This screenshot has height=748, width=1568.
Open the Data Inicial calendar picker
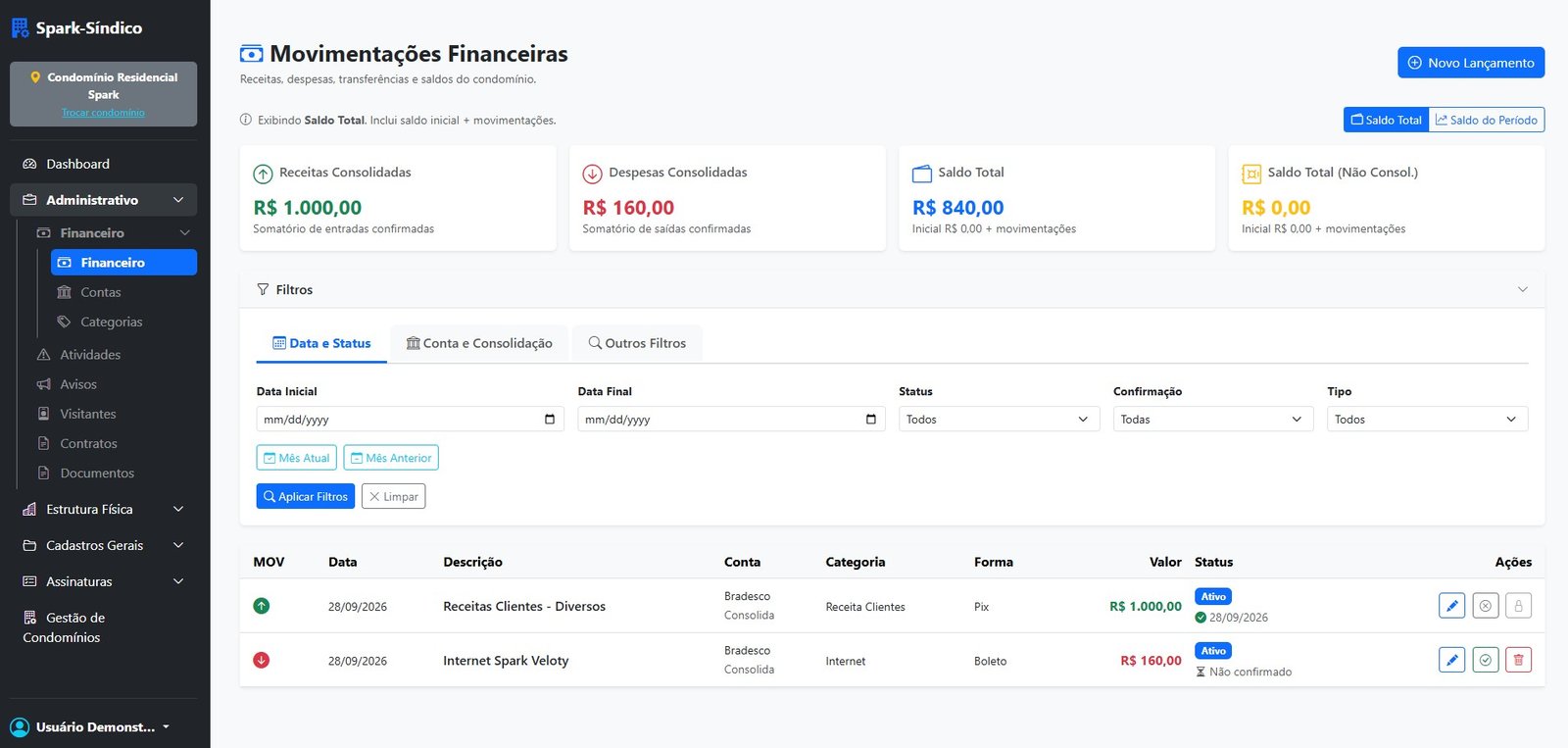550,420
